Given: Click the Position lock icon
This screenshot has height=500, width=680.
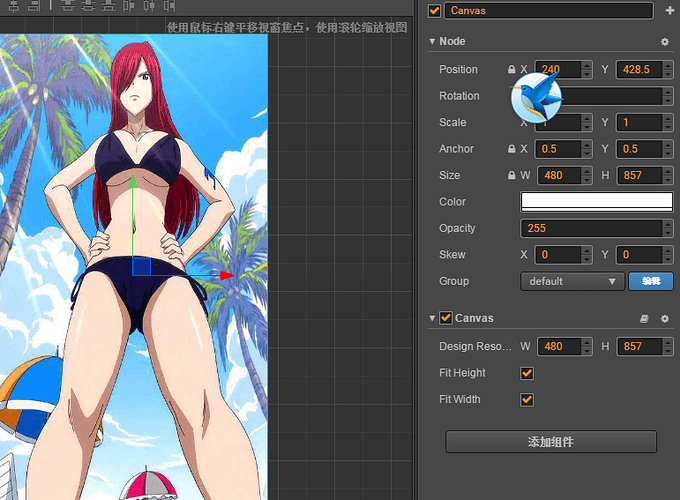Looking at the screenshot, I should [x=512, y=69].
